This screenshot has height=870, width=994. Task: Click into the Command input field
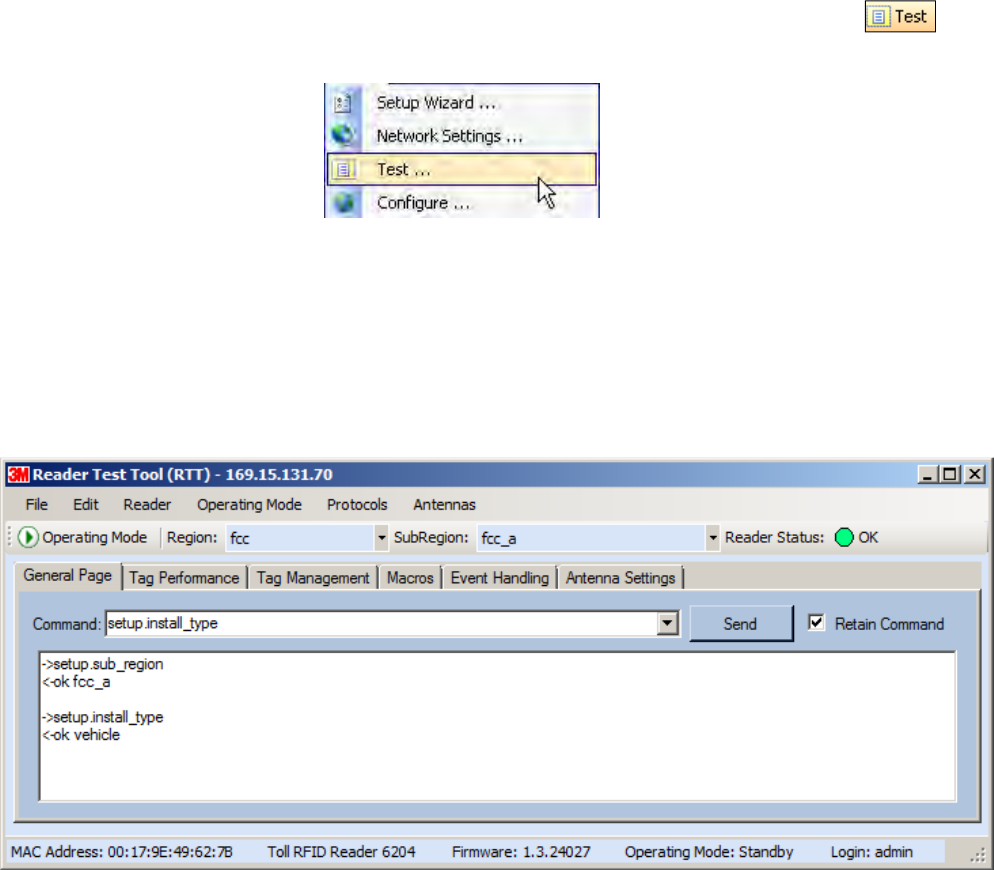[x=382, y=623]
